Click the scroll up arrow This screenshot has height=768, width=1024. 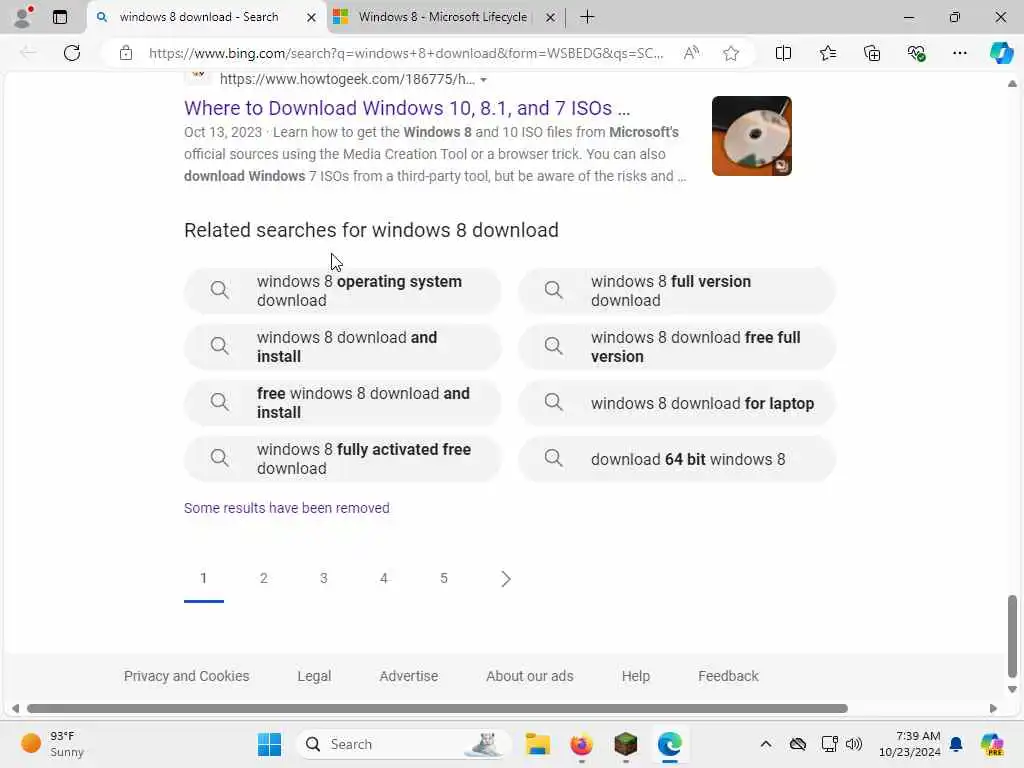[1012, 84]
